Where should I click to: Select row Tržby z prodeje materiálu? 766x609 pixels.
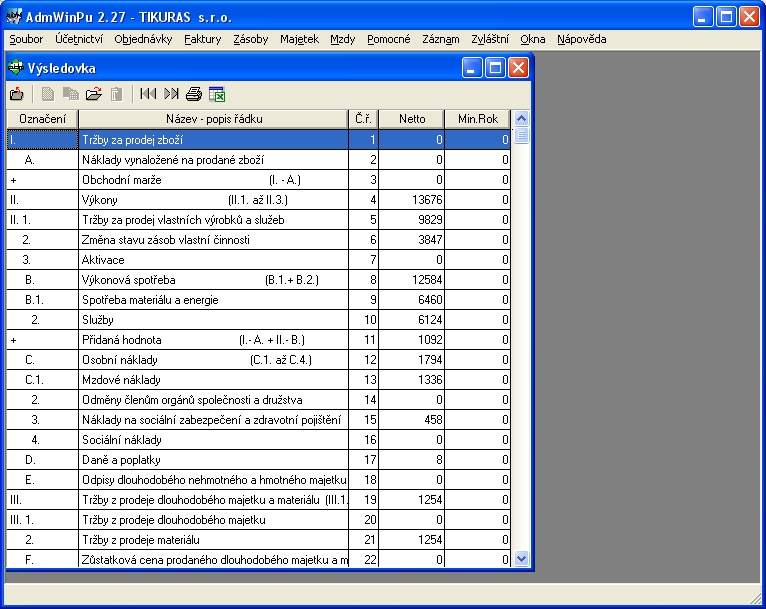coord(258,540)
